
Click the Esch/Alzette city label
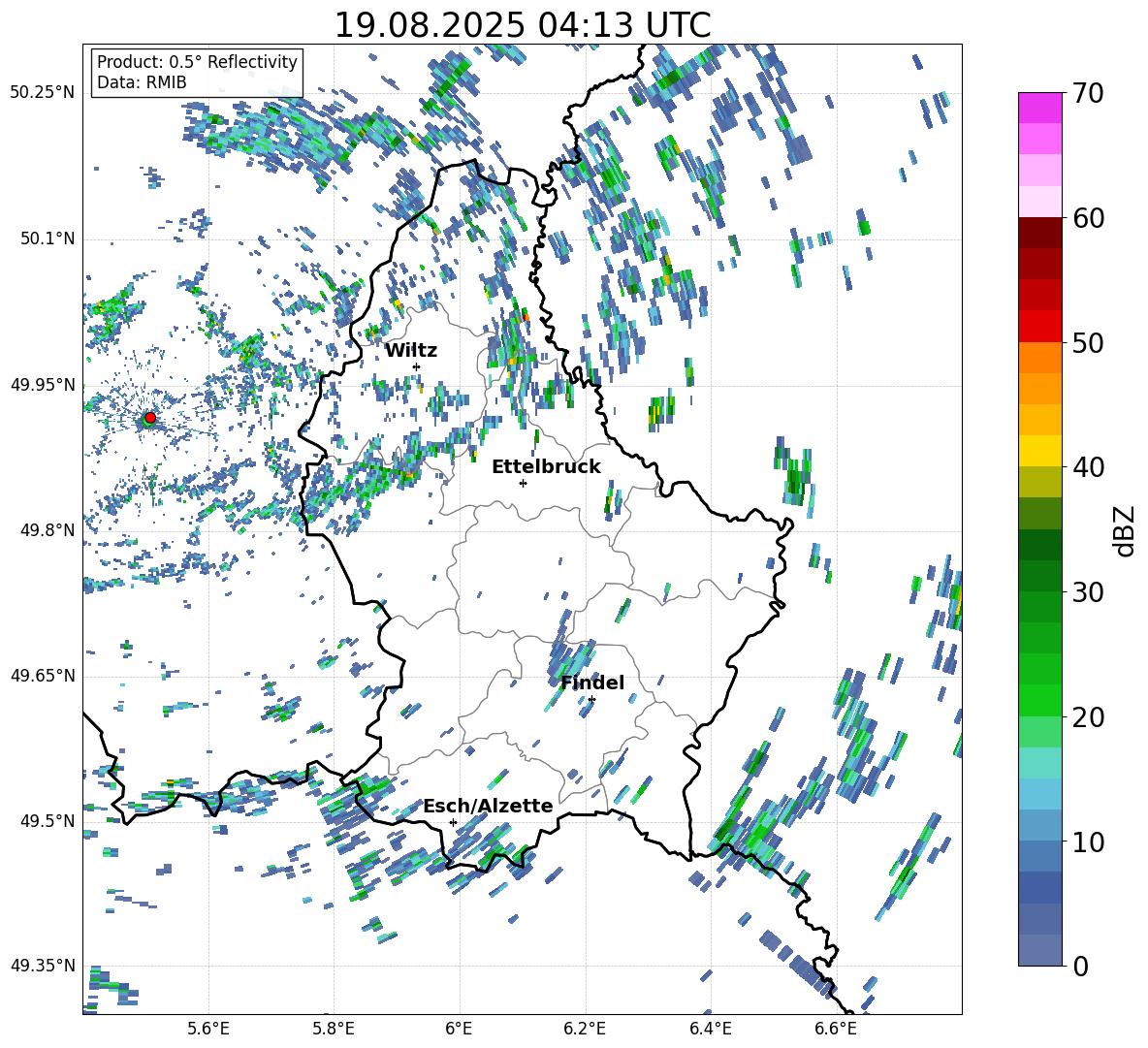488,806
